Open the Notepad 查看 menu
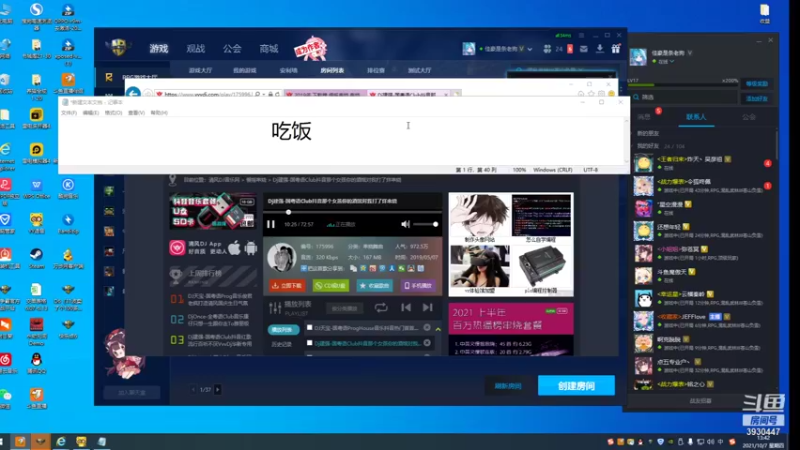This screenshot has width=800, height=450. coord(136,113)
